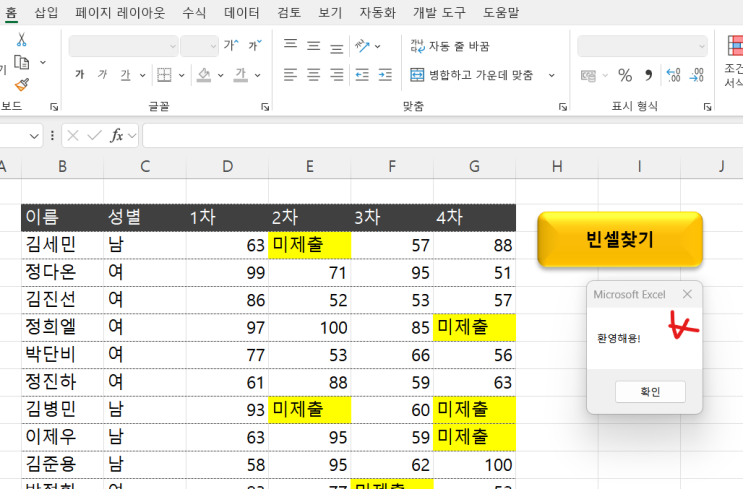Open the 글꼴 font settings dialog launcher
This screenshot has height=489, width=743.
pyautogui.click(x=265, y=107)
